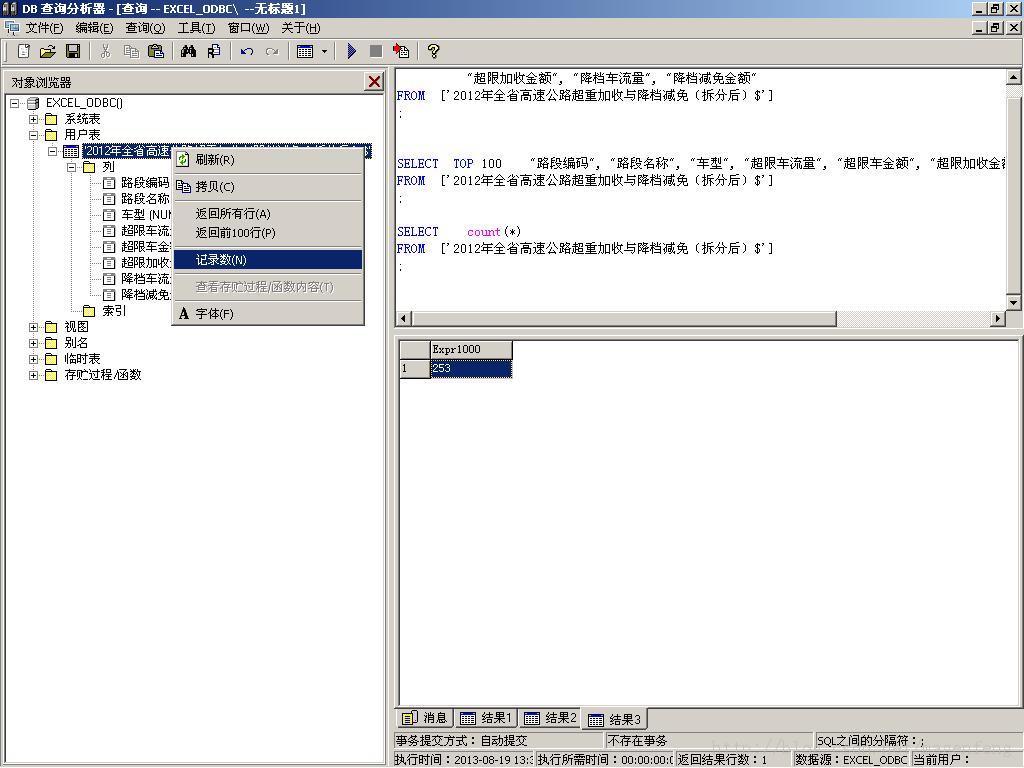The image size is (1024, 768).
Task: Click the toolbar icon right of Stop
Action: click(x=400, y=51)
